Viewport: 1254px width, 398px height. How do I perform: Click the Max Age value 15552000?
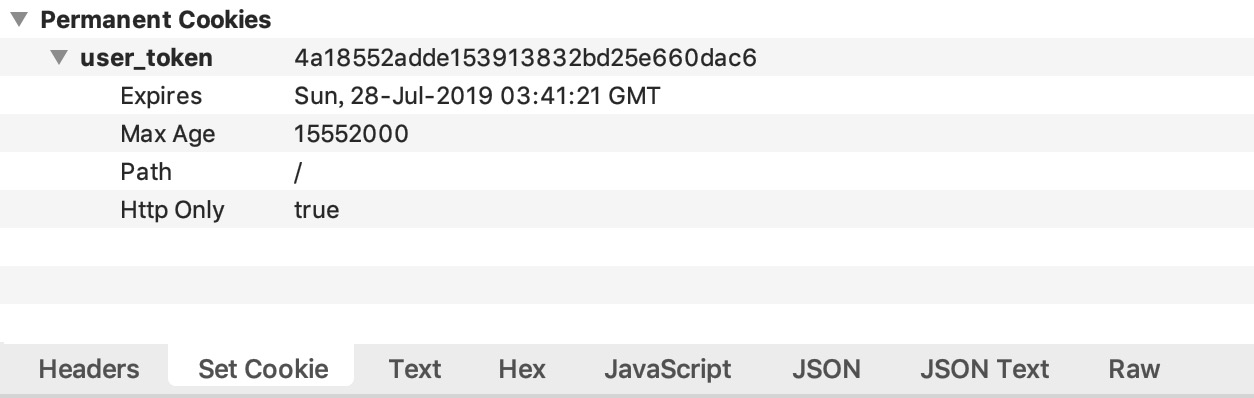[351, 134]
